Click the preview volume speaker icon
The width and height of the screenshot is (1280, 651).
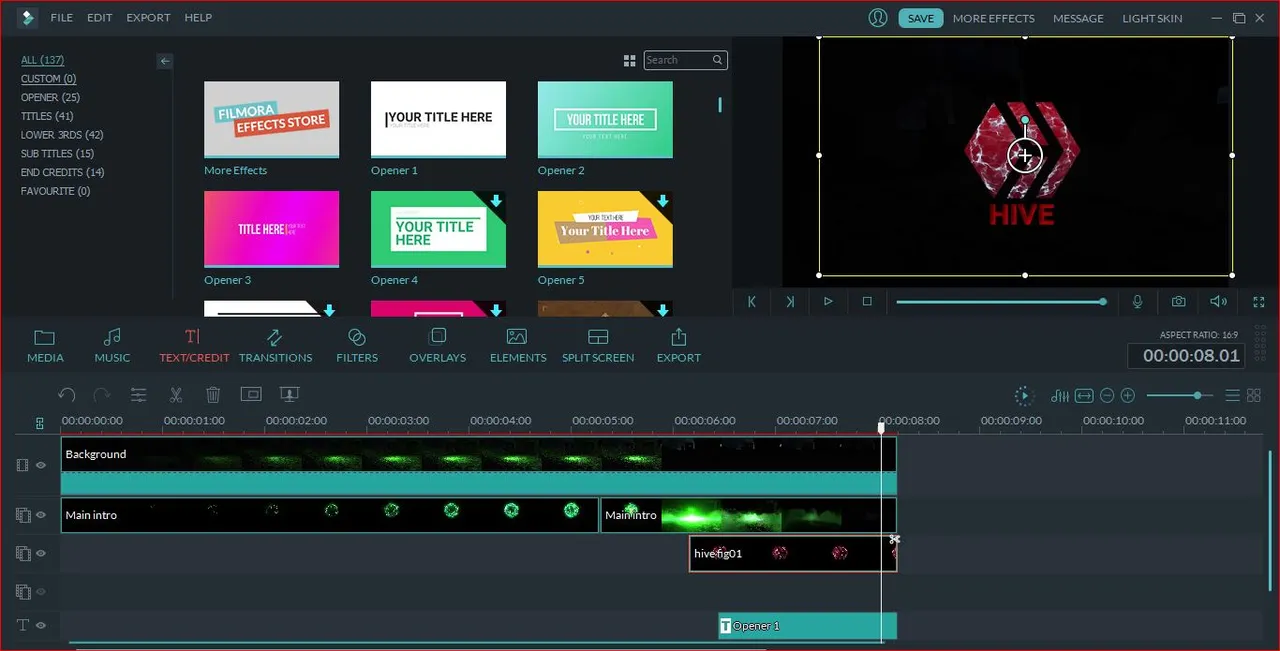click(1218, 301)
